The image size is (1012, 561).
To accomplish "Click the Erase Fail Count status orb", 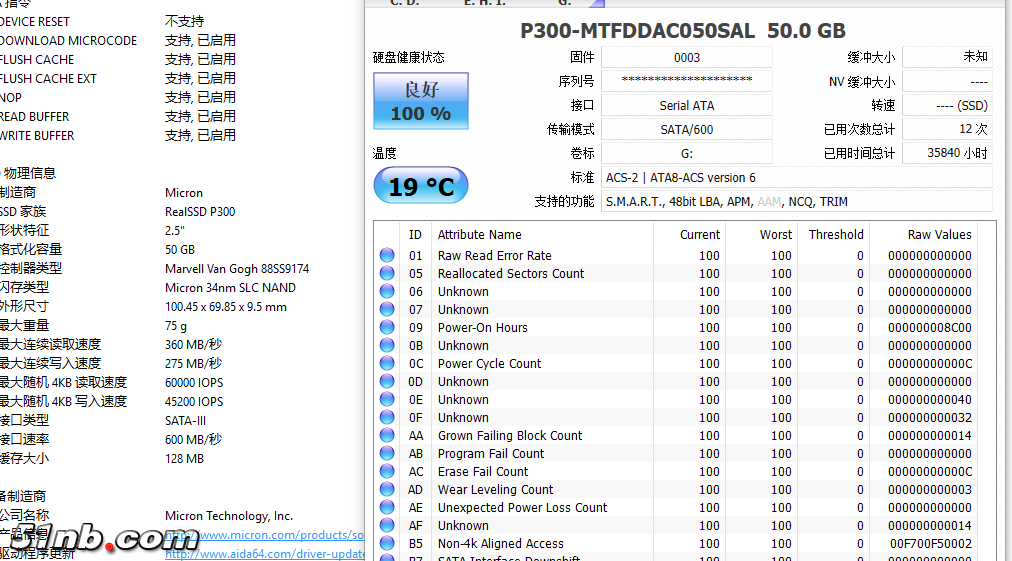I will click(387, 472).
